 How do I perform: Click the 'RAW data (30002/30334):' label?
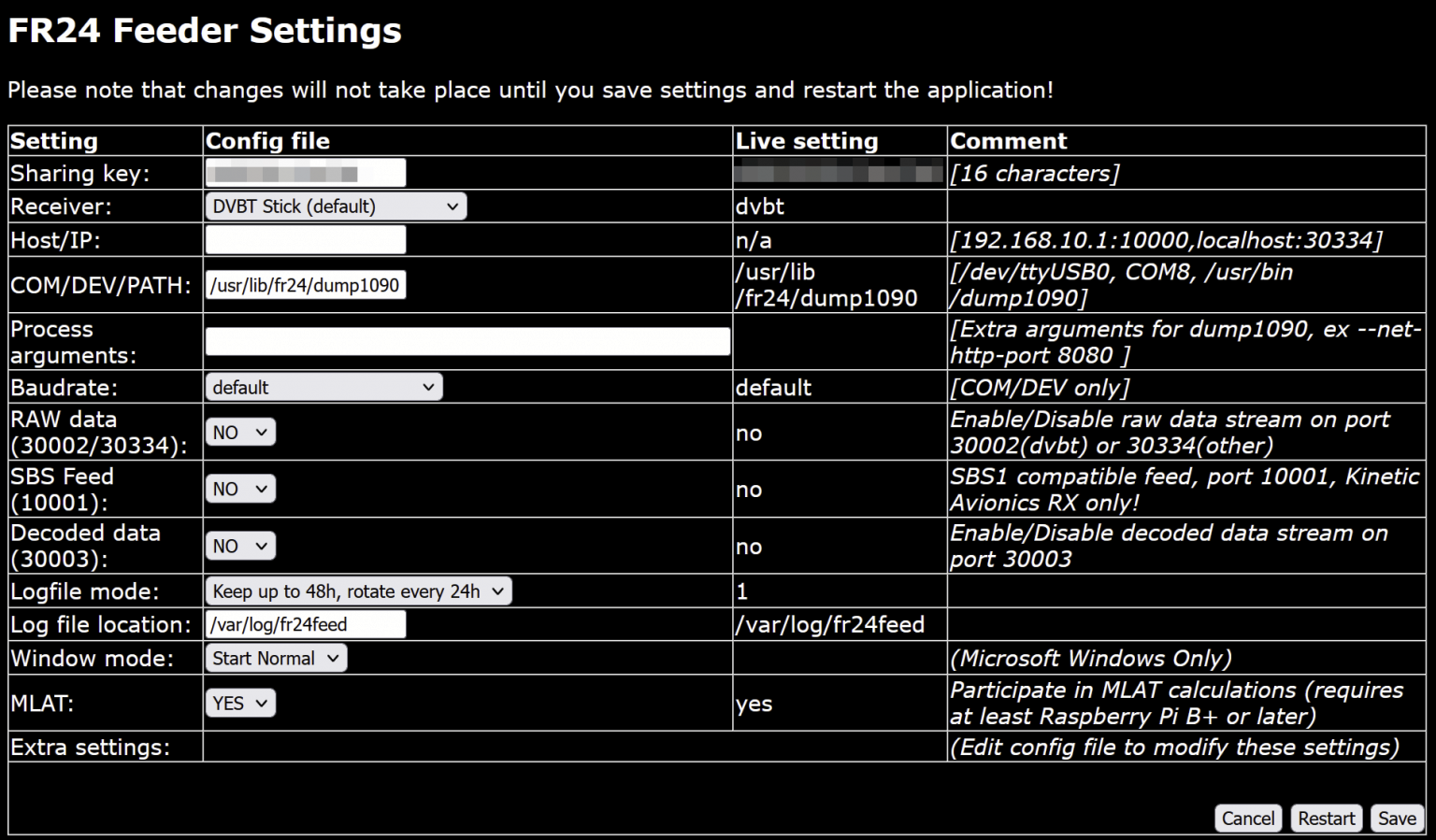(x=99, y=432)
